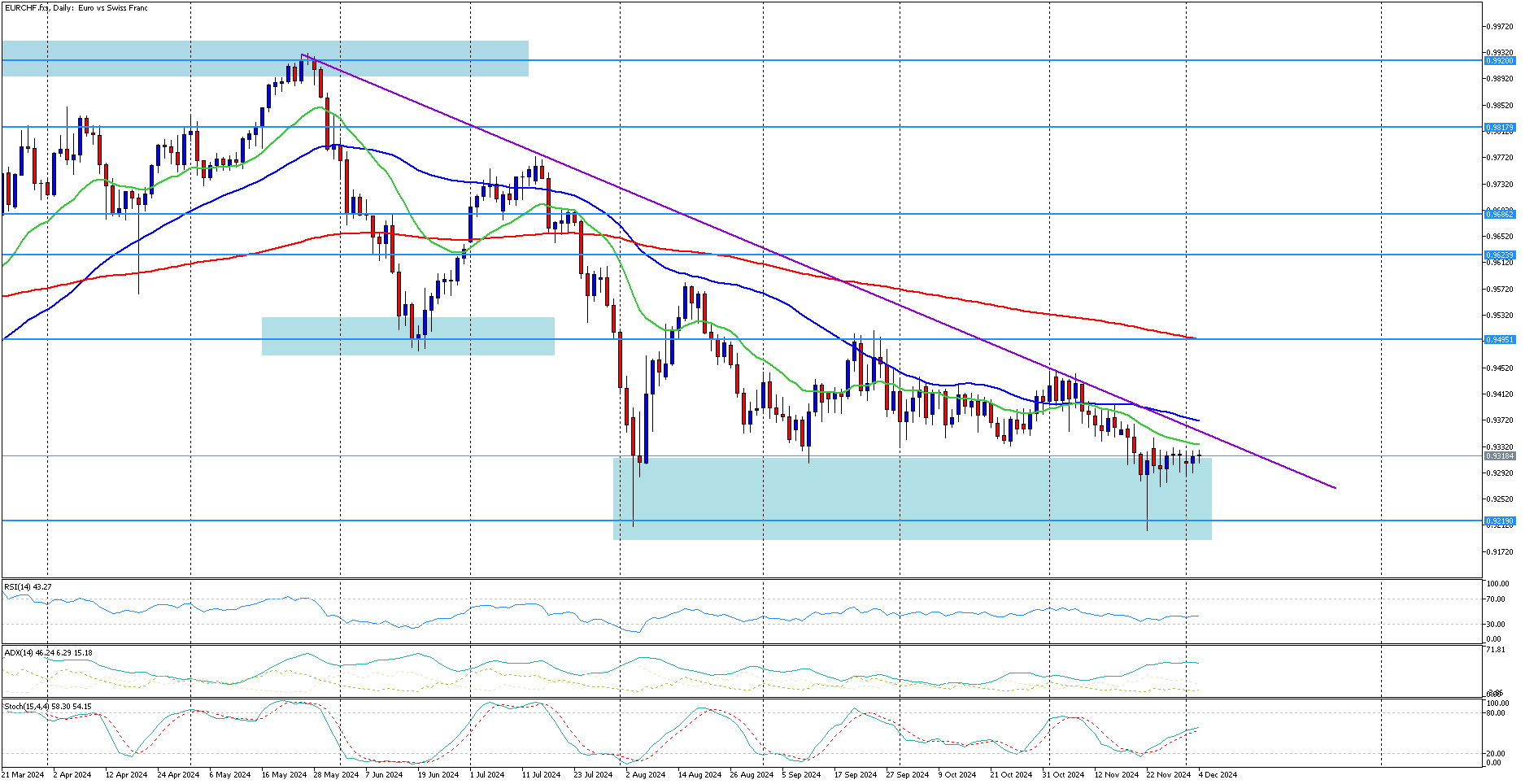Screen dimensions: 1525x784
Task: Click the right end of green moving average
Action: [1198, 444]
